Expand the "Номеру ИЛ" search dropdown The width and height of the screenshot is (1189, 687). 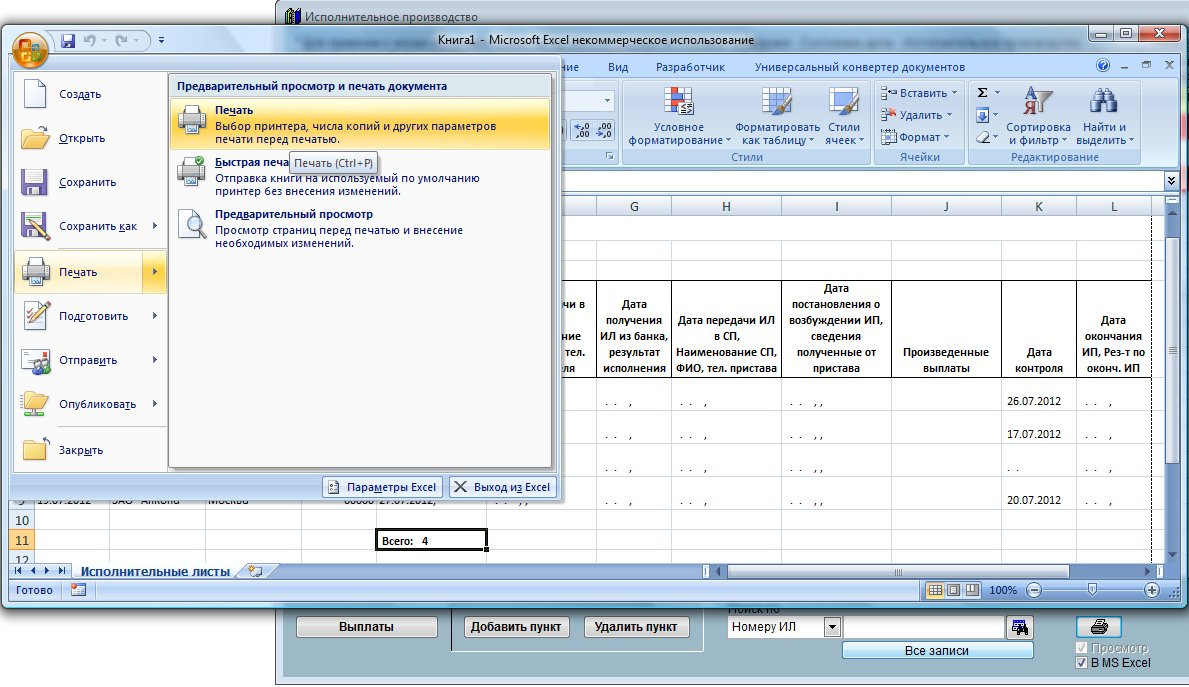click(x=831, y=627)
